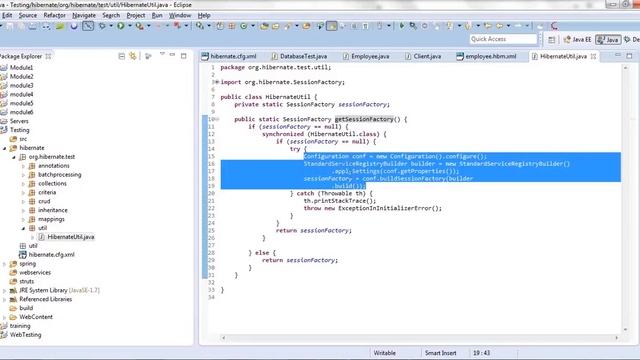Switch to Client.java editor tab

tap(423, 56)
